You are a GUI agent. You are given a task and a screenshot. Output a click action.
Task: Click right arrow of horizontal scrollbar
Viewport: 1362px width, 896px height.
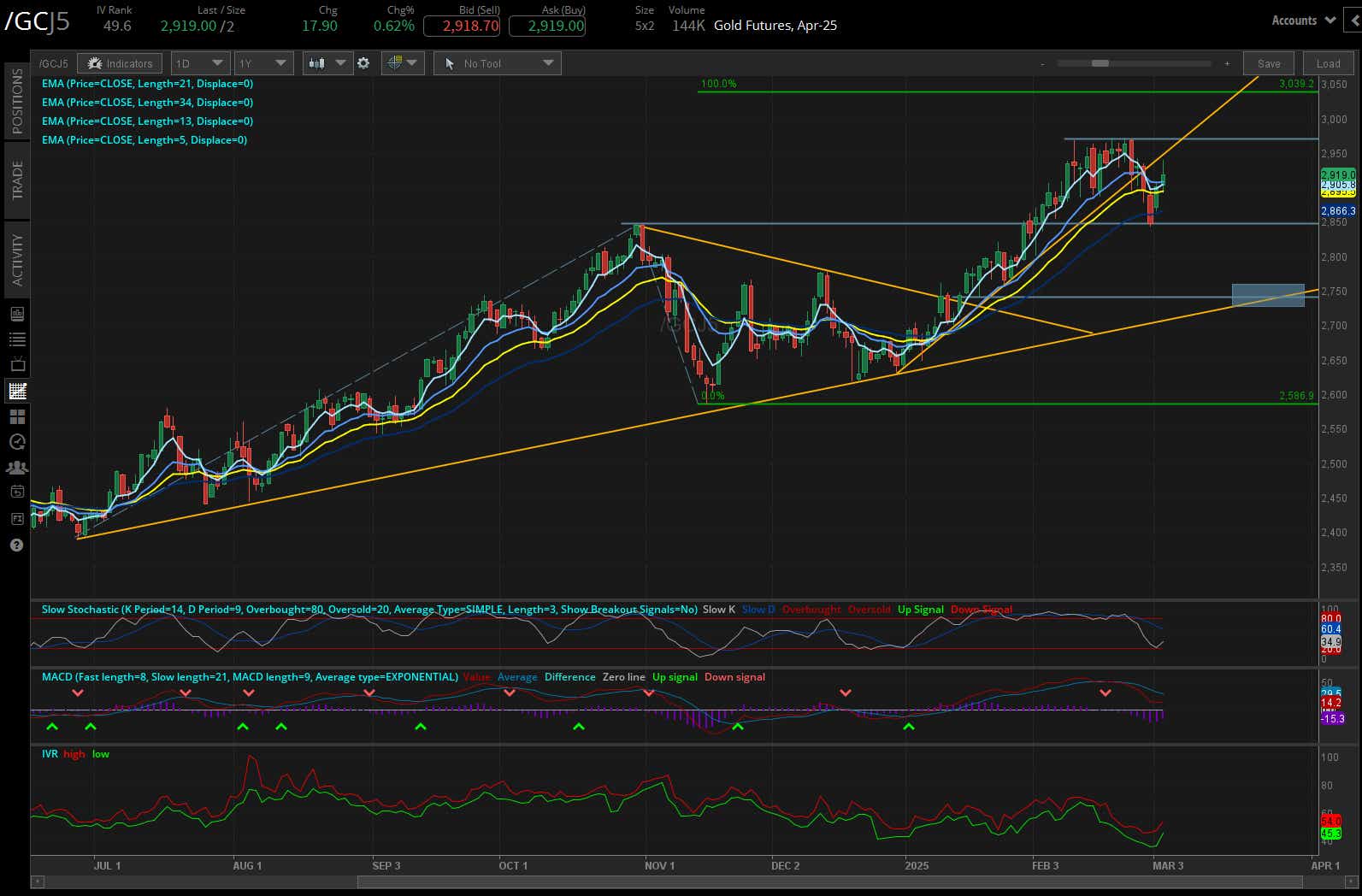tap(1351, 880)
